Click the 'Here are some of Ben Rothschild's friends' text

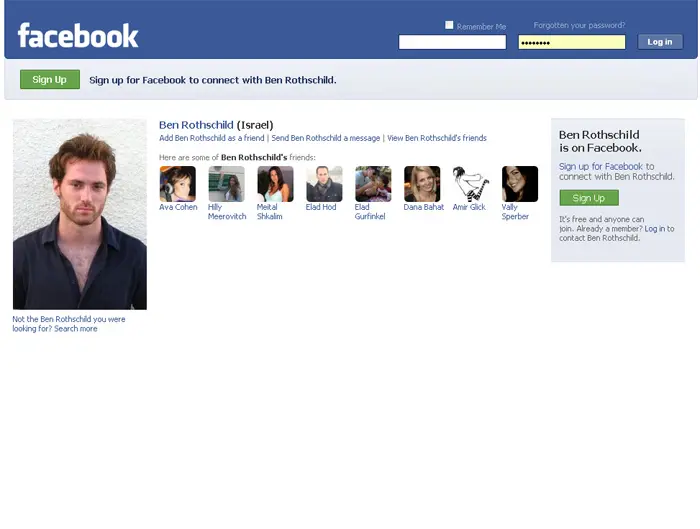pos(237,158)
